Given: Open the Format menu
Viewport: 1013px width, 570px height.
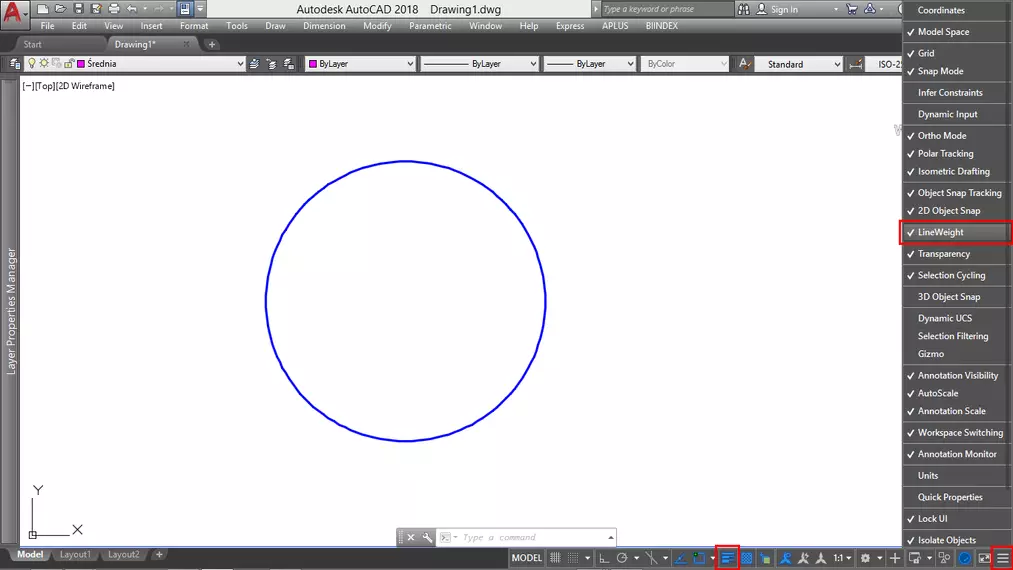Looking at the screenshot, I should pyautogui.click(x=194, y=26).
